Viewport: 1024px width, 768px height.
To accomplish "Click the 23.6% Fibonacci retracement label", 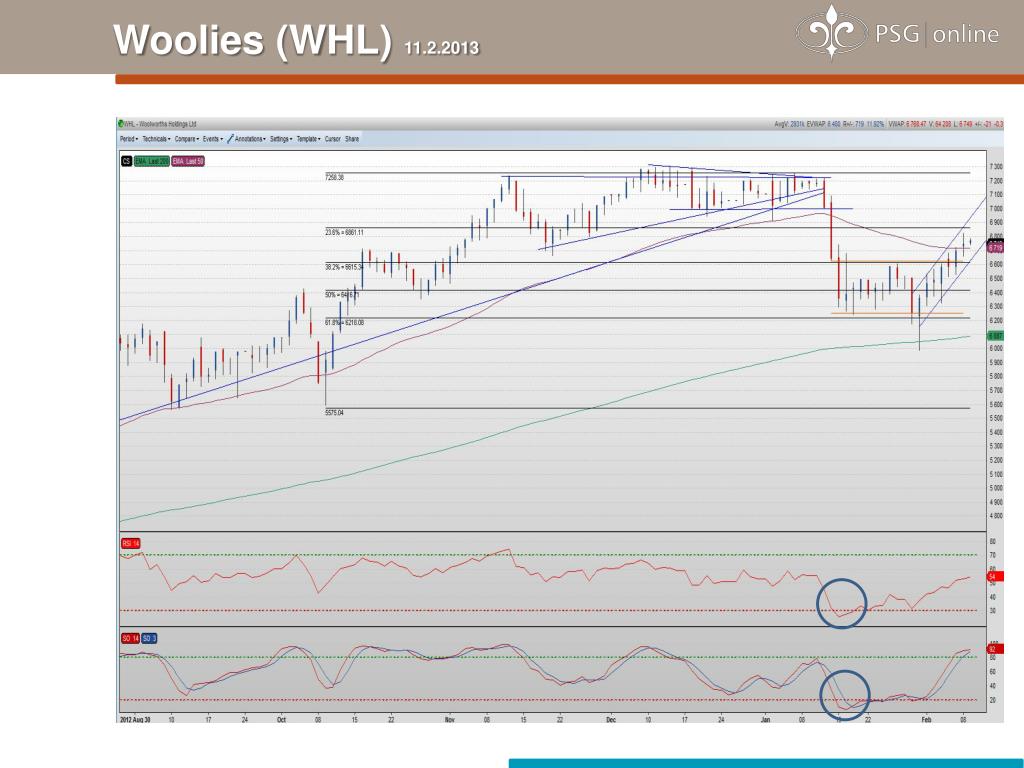I will pos(344,232).
